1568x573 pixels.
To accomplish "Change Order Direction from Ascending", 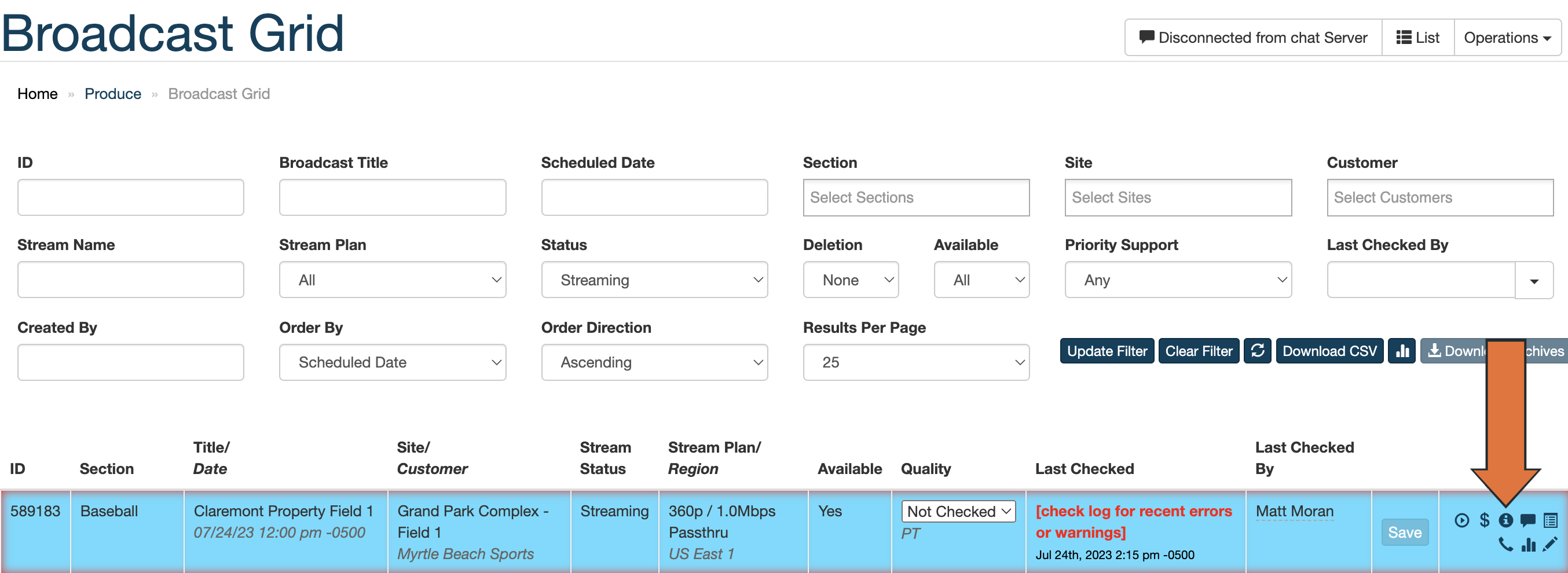I will pyautogui.click(x=654, y=362).
